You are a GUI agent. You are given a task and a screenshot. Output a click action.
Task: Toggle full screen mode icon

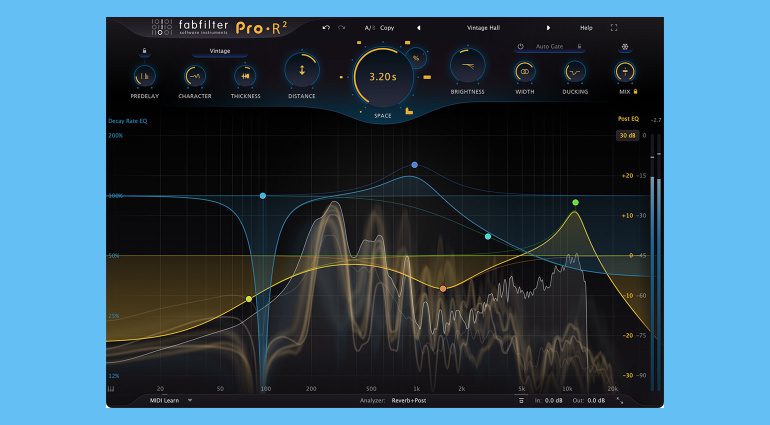614,28
